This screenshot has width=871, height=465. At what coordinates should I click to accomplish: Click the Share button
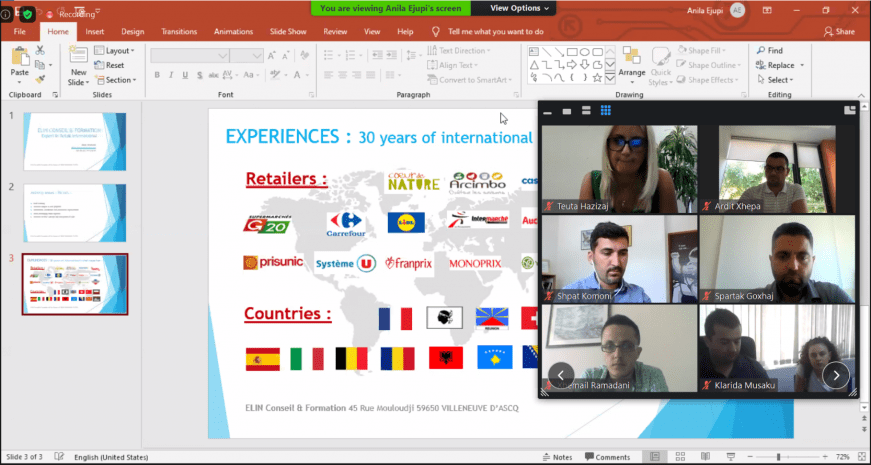(x=839, y=32)
